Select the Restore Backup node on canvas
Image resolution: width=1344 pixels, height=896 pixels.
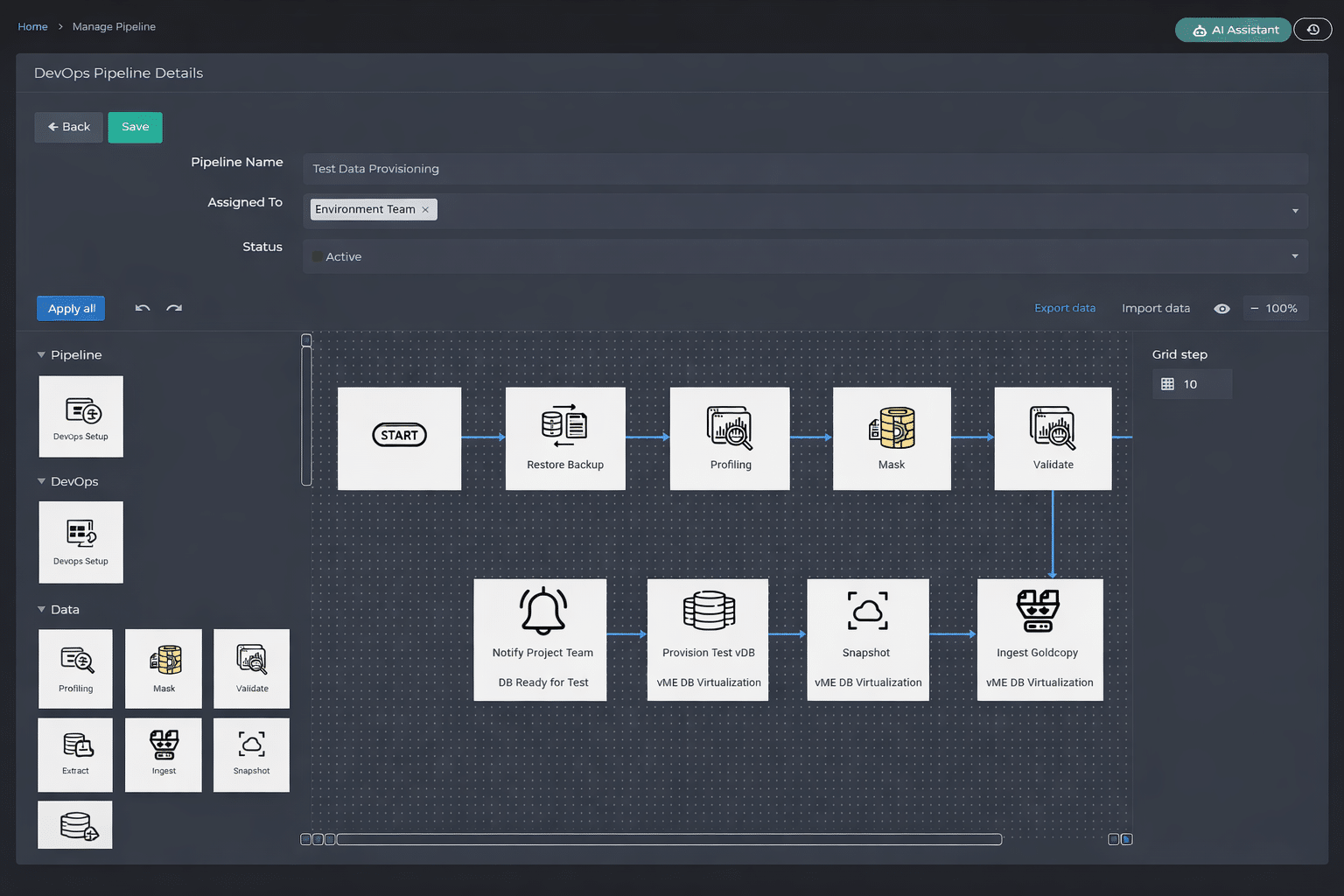tap(565, 438)
